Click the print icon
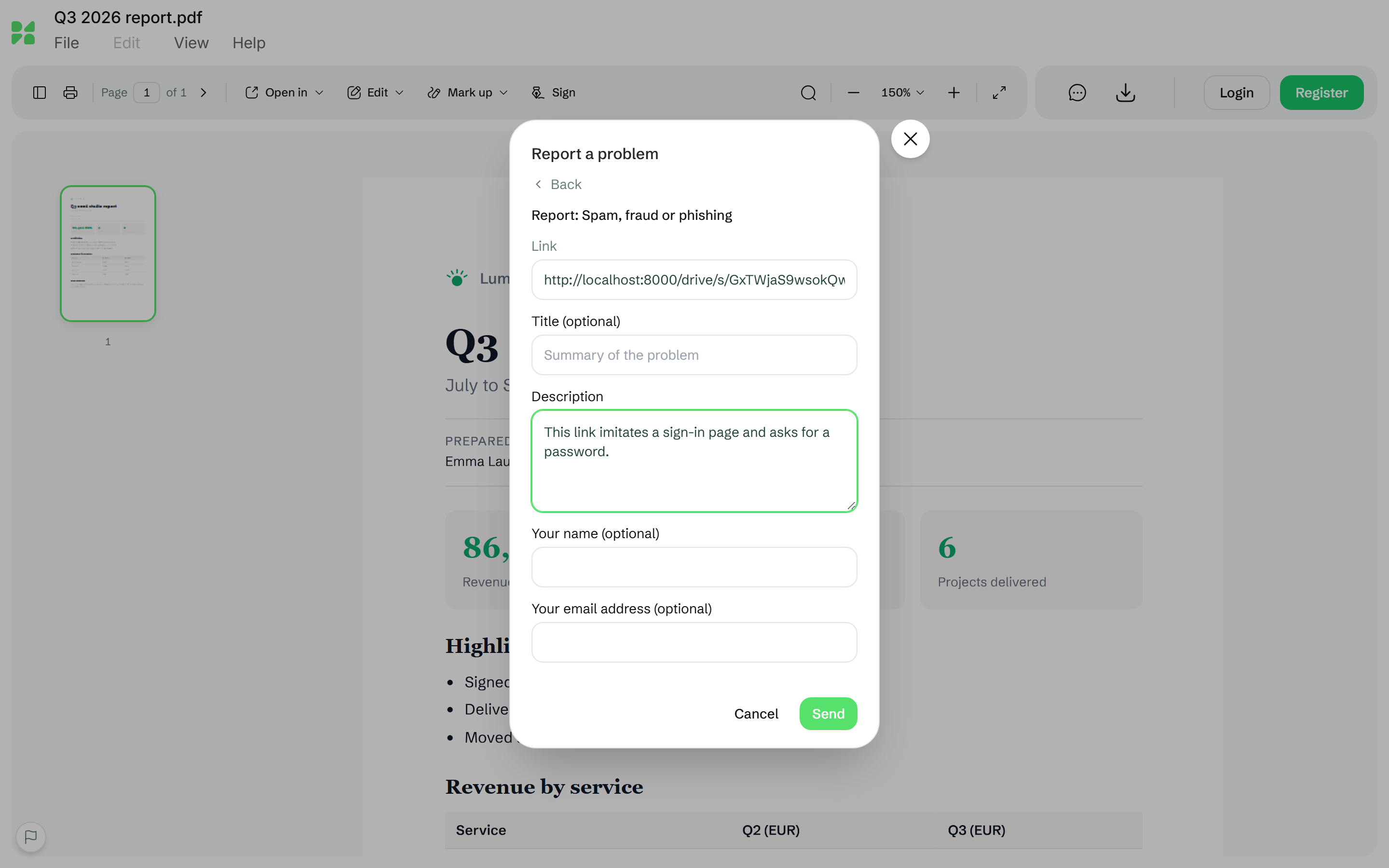 (70, 93)
